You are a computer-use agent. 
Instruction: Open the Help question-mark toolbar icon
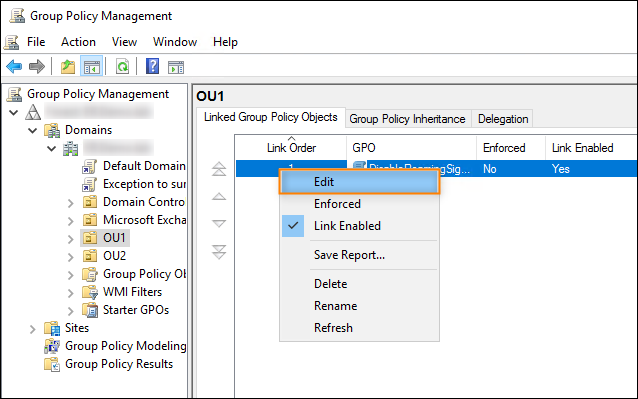click(x=152, y=66)
